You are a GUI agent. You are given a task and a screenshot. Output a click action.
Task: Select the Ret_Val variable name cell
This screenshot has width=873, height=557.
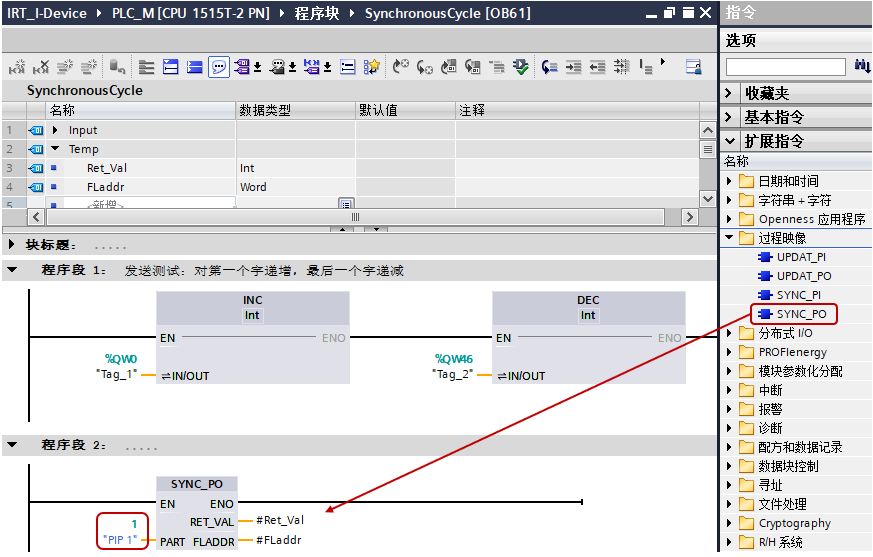click(x=107, y=168)
